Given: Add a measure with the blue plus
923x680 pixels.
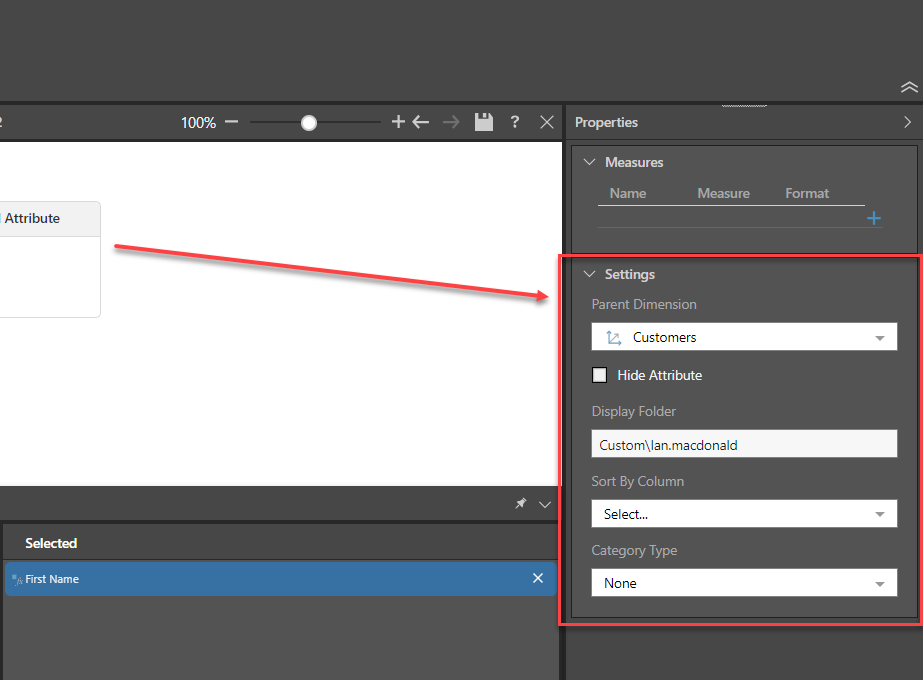Looking at the screenshot, I should (873, 218).
